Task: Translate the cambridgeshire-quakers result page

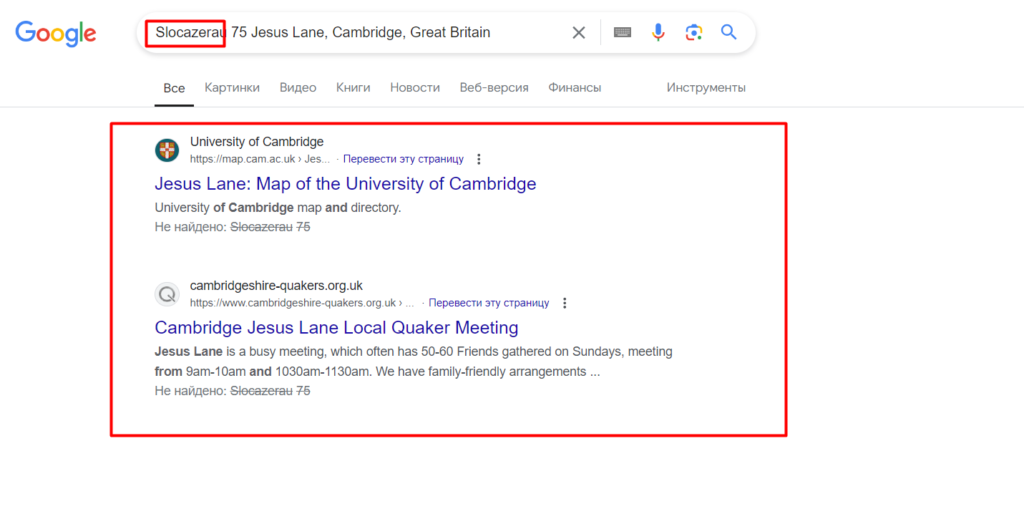Action: [489, 303]
